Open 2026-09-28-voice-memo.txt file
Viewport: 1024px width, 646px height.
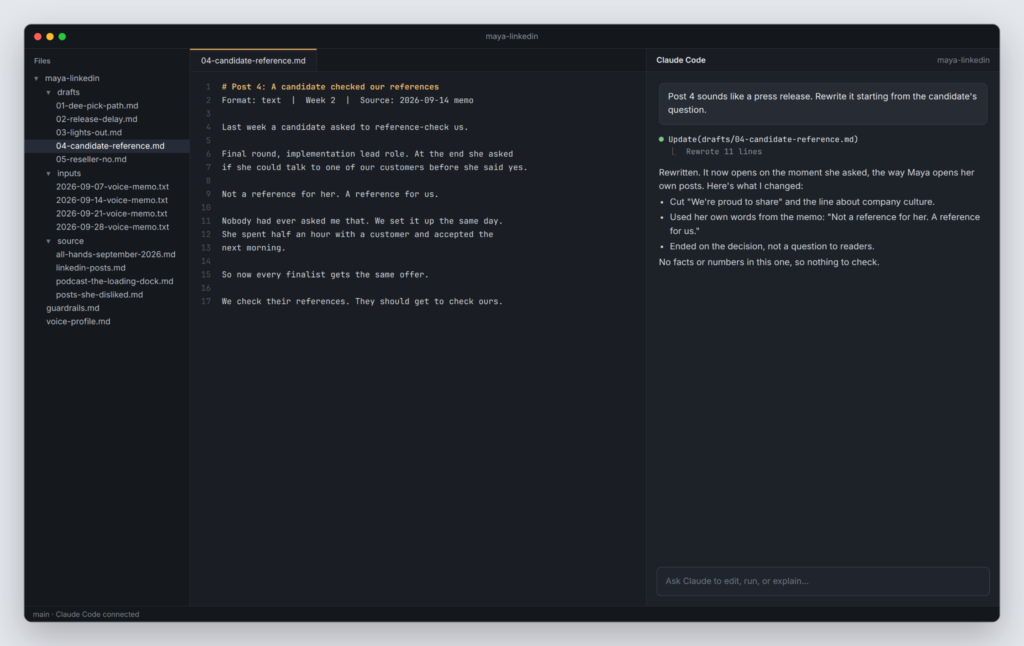pyautogui.click(x=112, y=227)
